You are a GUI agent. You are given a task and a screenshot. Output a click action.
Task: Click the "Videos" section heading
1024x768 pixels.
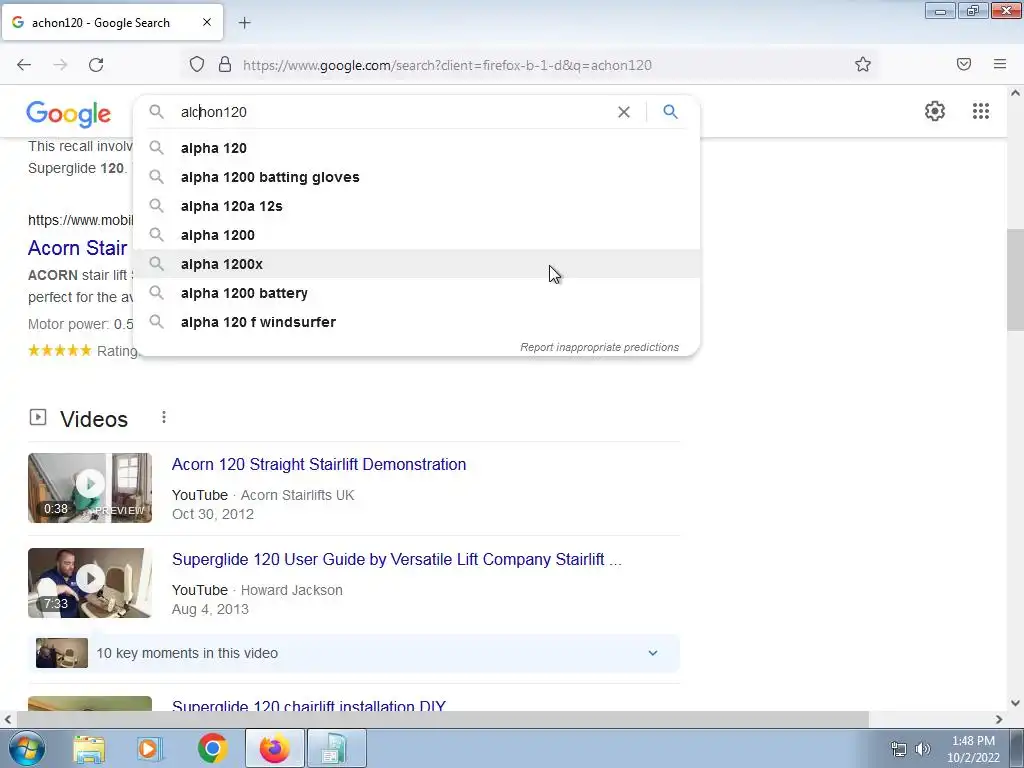pos(94,419)
